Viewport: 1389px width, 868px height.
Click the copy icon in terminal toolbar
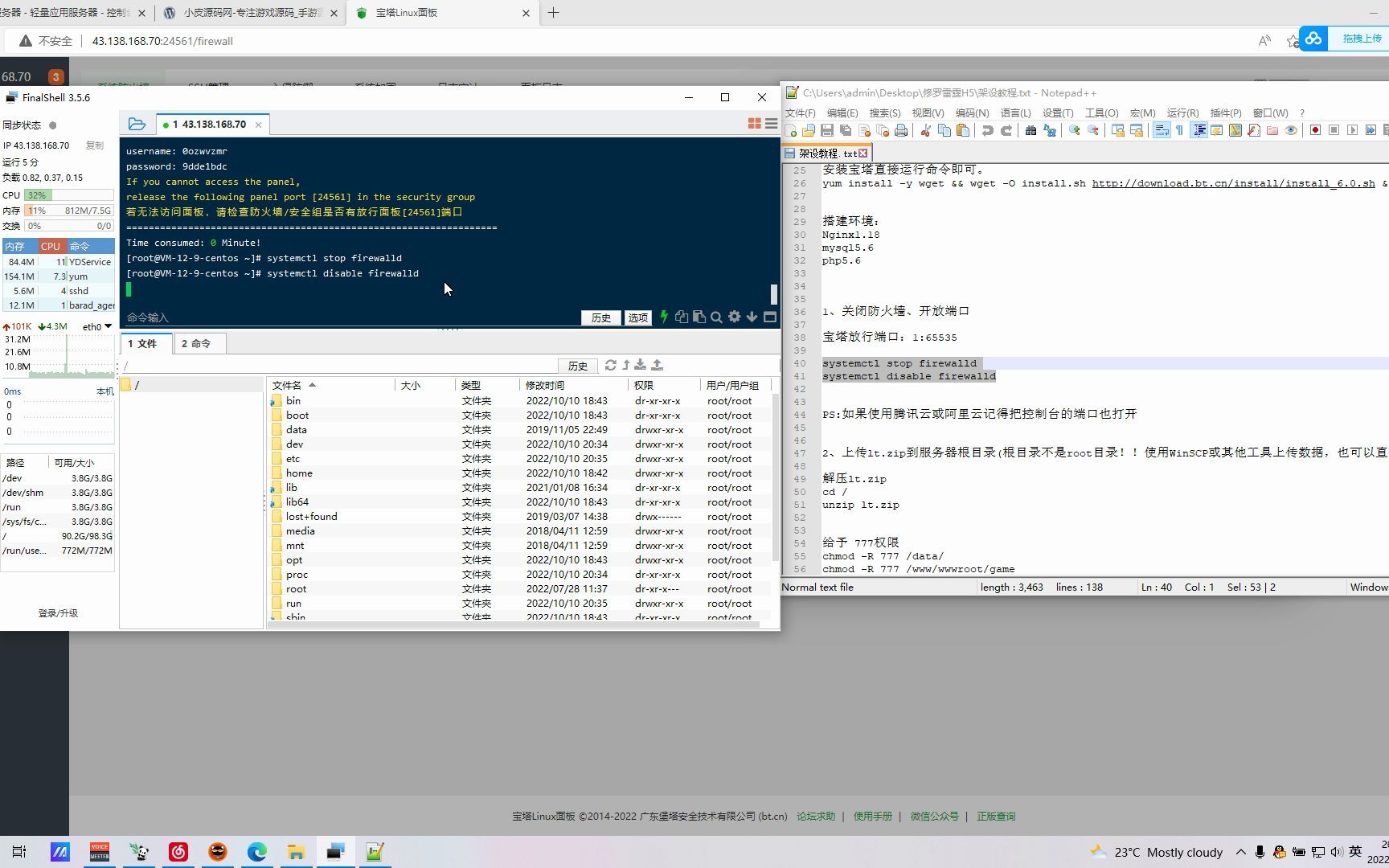pos(682,317)
